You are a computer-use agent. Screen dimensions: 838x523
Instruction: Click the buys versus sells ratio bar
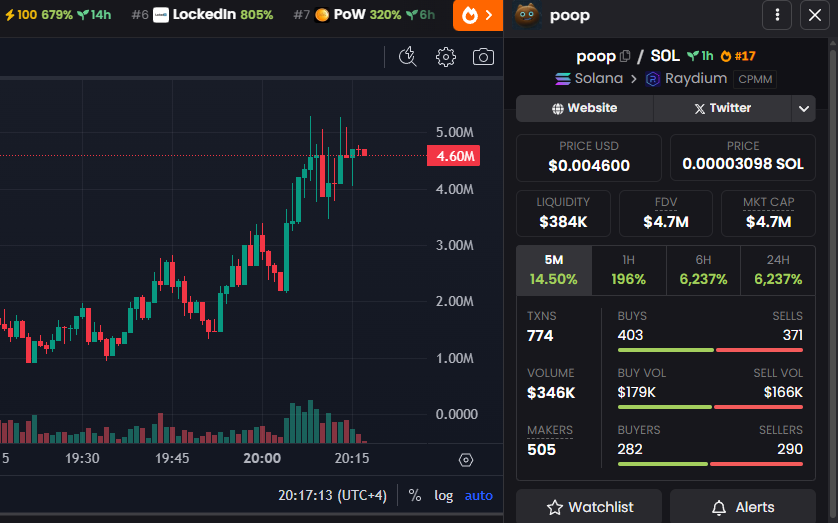click(x=710, y=350)
